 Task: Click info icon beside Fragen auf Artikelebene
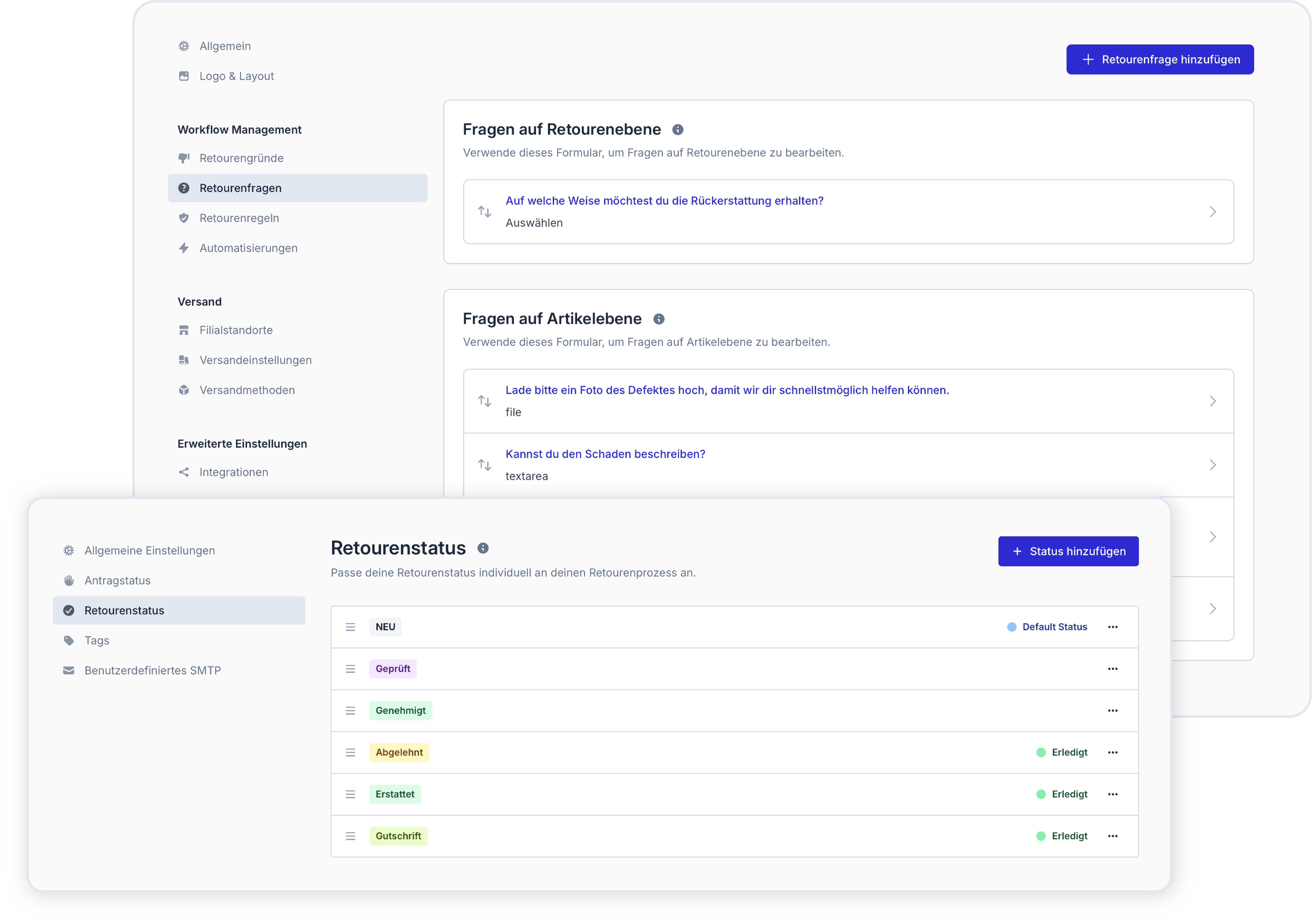coord(658,319)
